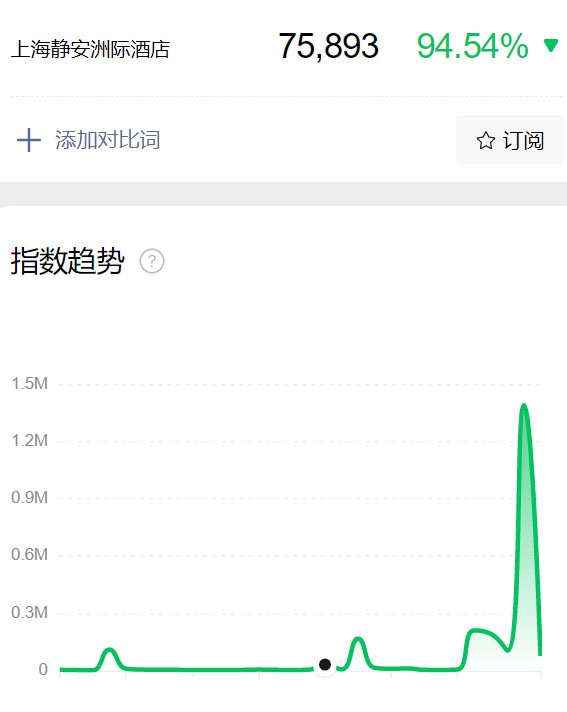Viewport: 567px width, 712px height.
Task: Click the 订阅 subscribe button
Action: coord(509,139)
